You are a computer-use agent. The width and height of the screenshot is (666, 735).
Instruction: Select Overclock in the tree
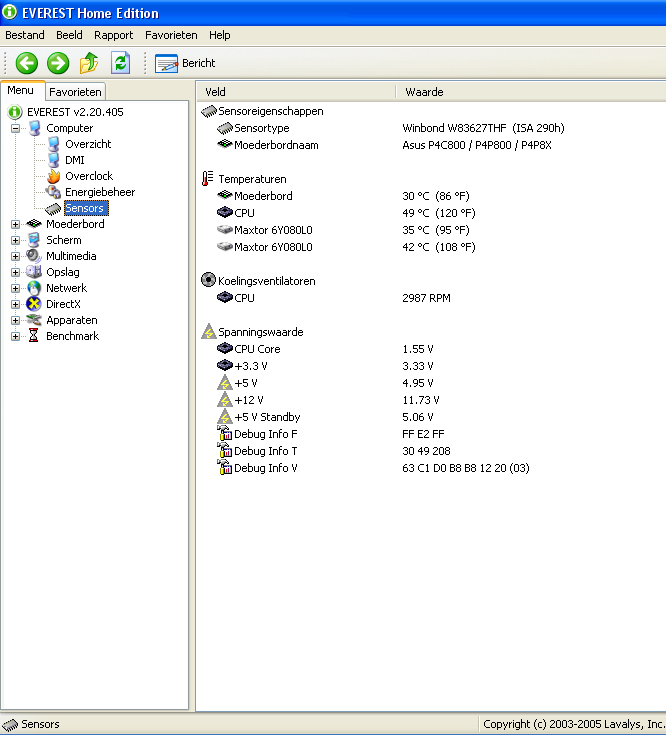pos(89,176)
